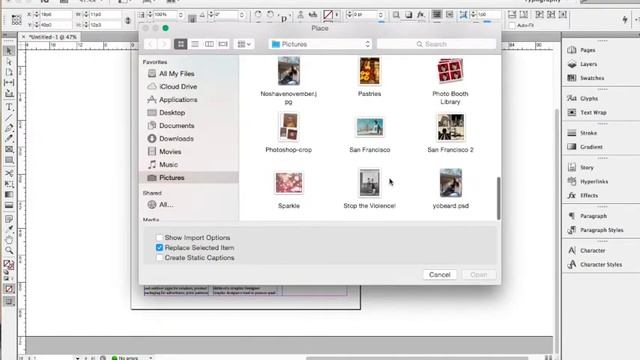Go back in Place dialog
Screen dimensions: 640x360
[x=150, y=44]
